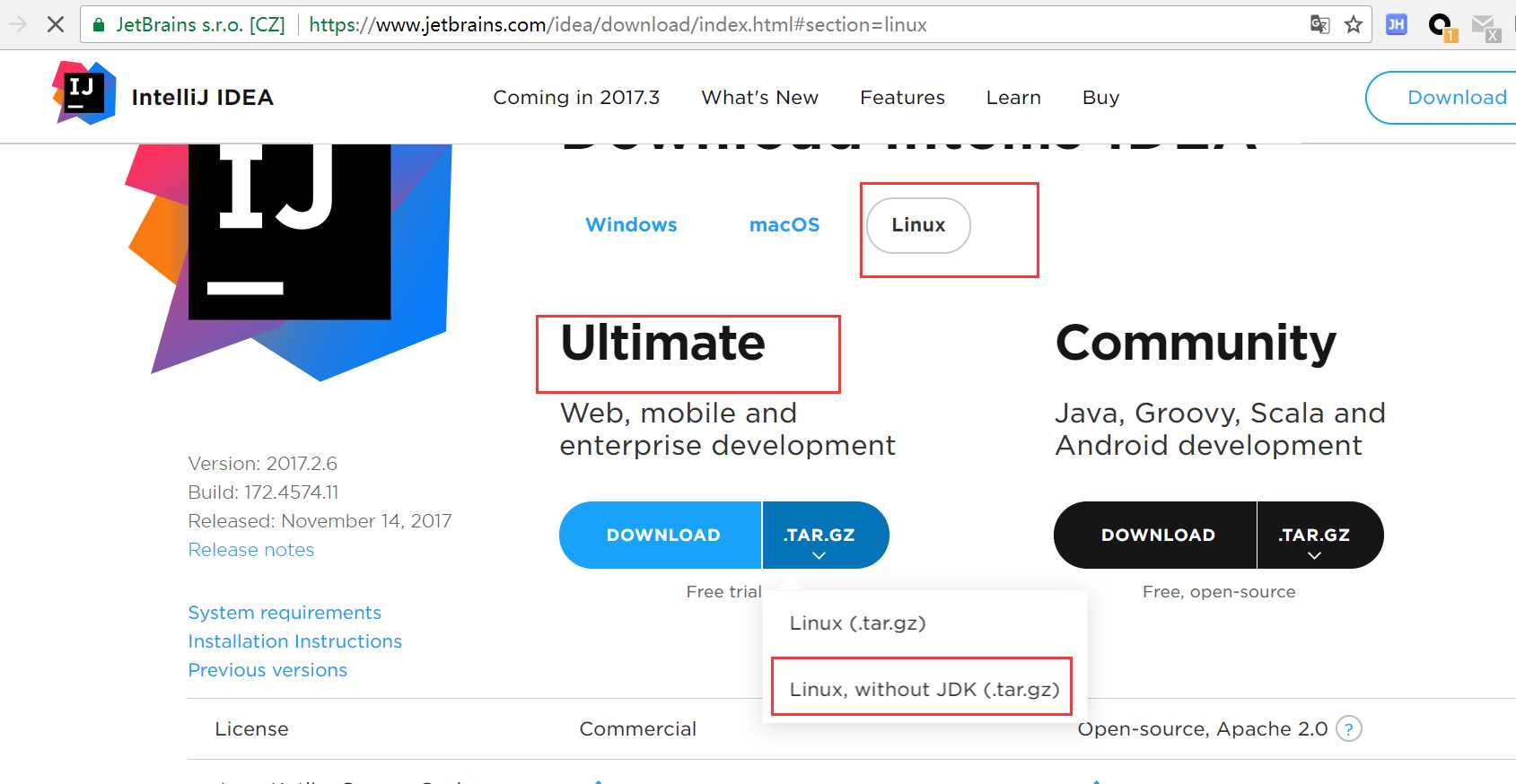Click Released: November 14, 2017 text
Image resolution: width=1516 pixels, height=784 pixels.
(320, 521)
